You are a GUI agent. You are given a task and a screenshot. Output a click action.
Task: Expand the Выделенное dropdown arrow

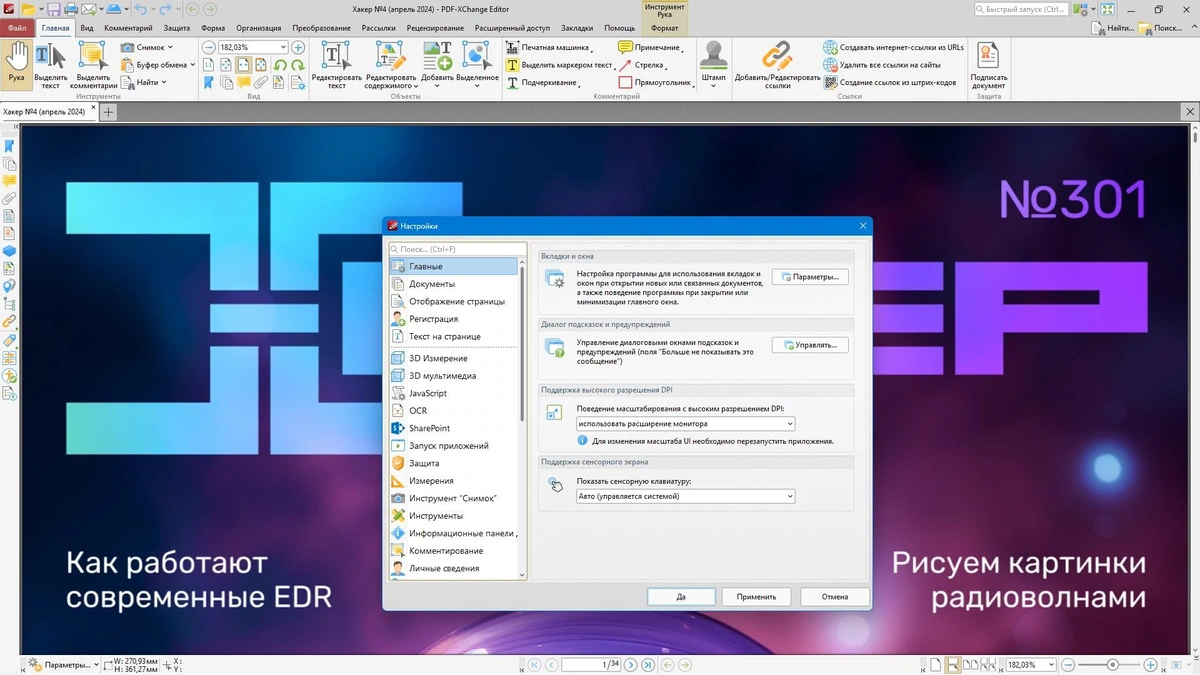point(477,86)
